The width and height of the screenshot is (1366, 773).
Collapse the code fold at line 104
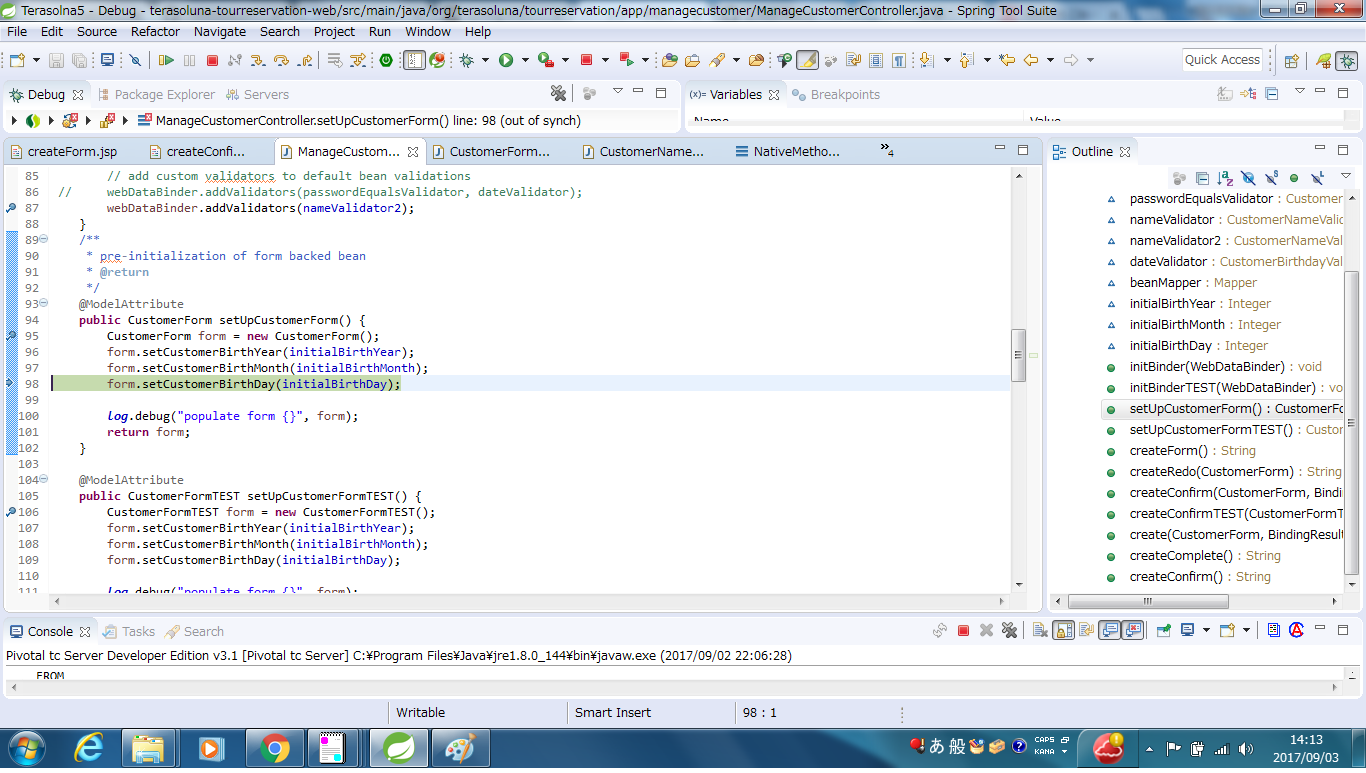43,480
